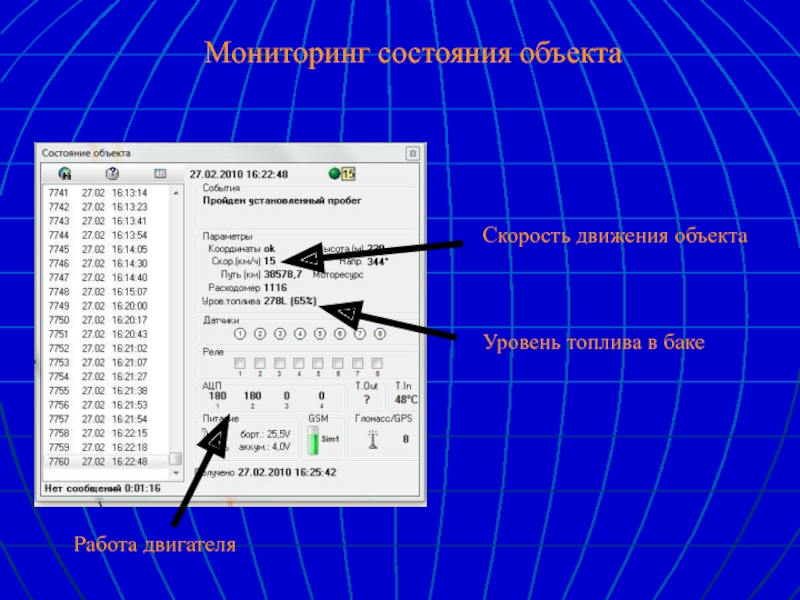Click the fuel level value 278L (65%)
Viewport: 800px width, 600px height.
coord(290,301)
